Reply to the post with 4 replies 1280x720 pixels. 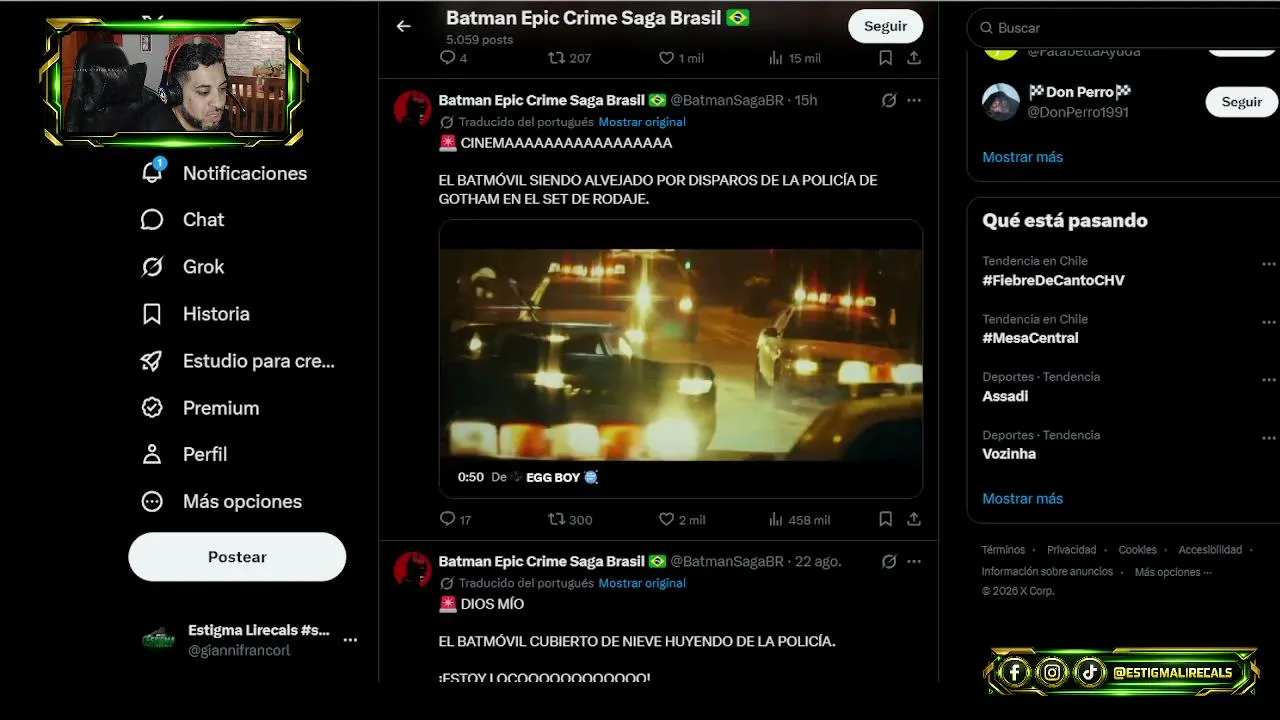click(x=447, y=58)
